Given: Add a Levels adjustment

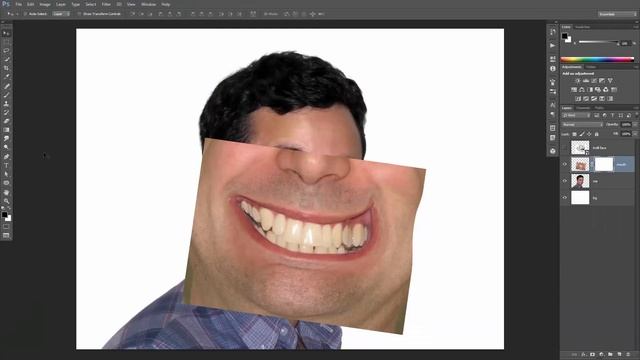Looking at the screenshot, I should (586, 81).
